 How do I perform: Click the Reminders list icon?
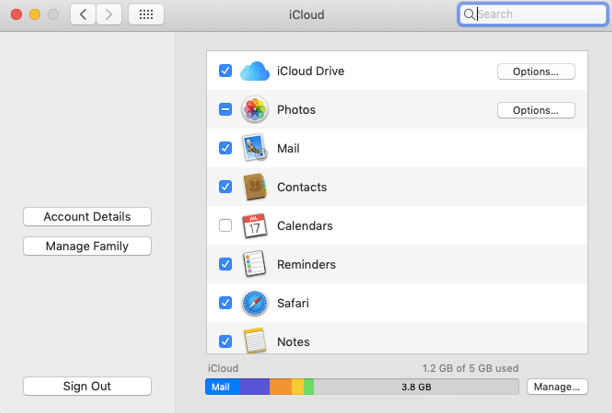pyautogui.click(x=254, y=264)
